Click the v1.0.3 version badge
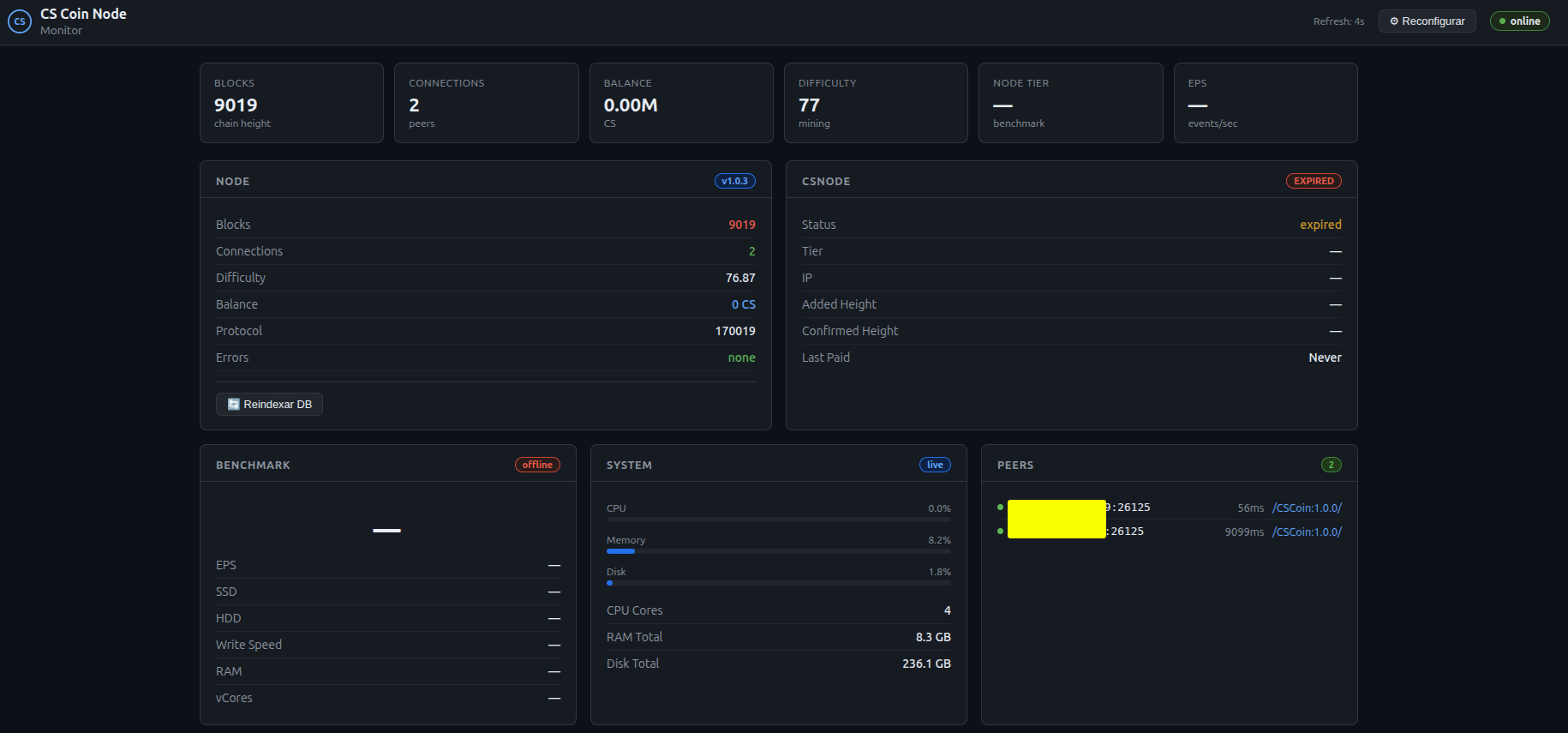The height and width of the screenshot is (733, 1568). tap(734, 181)
